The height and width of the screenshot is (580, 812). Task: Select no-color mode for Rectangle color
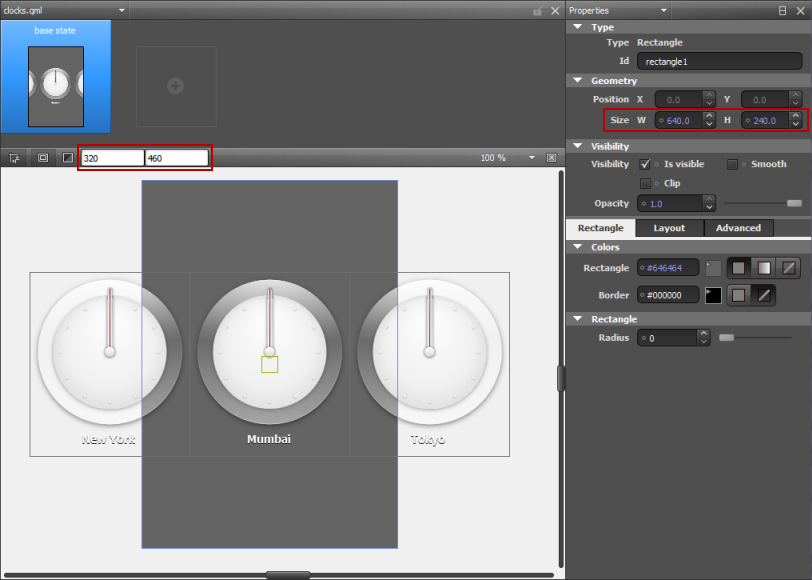point(789,268)
